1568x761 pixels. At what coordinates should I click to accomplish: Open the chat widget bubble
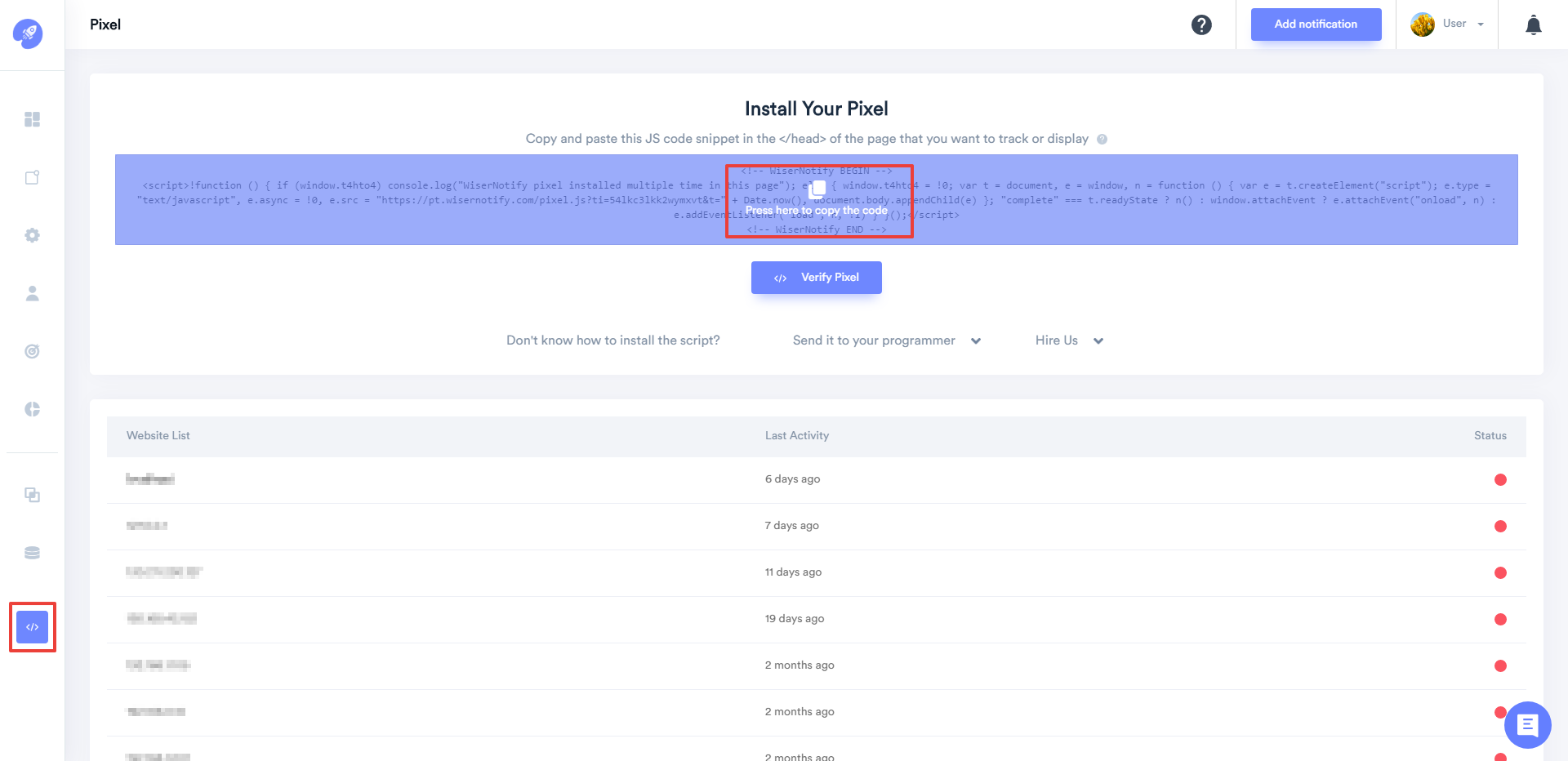[x=1527, y=724]
